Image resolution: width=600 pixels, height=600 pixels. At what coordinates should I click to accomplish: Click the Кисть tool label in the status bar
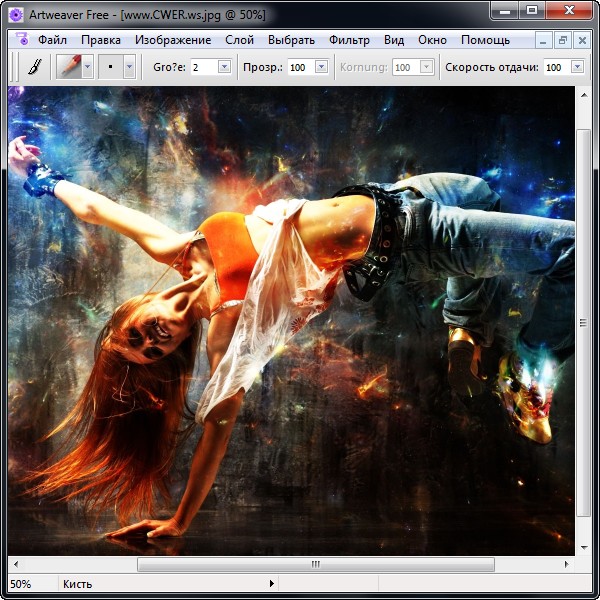78,584
